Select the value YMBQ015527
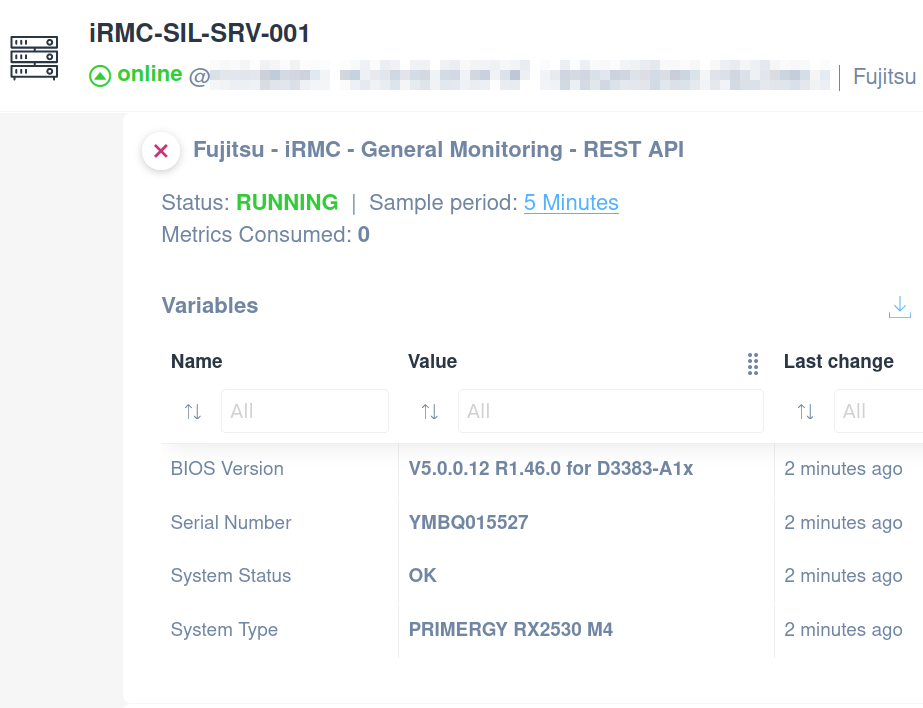This screenshot has width=923, height=708. point(469,523)
